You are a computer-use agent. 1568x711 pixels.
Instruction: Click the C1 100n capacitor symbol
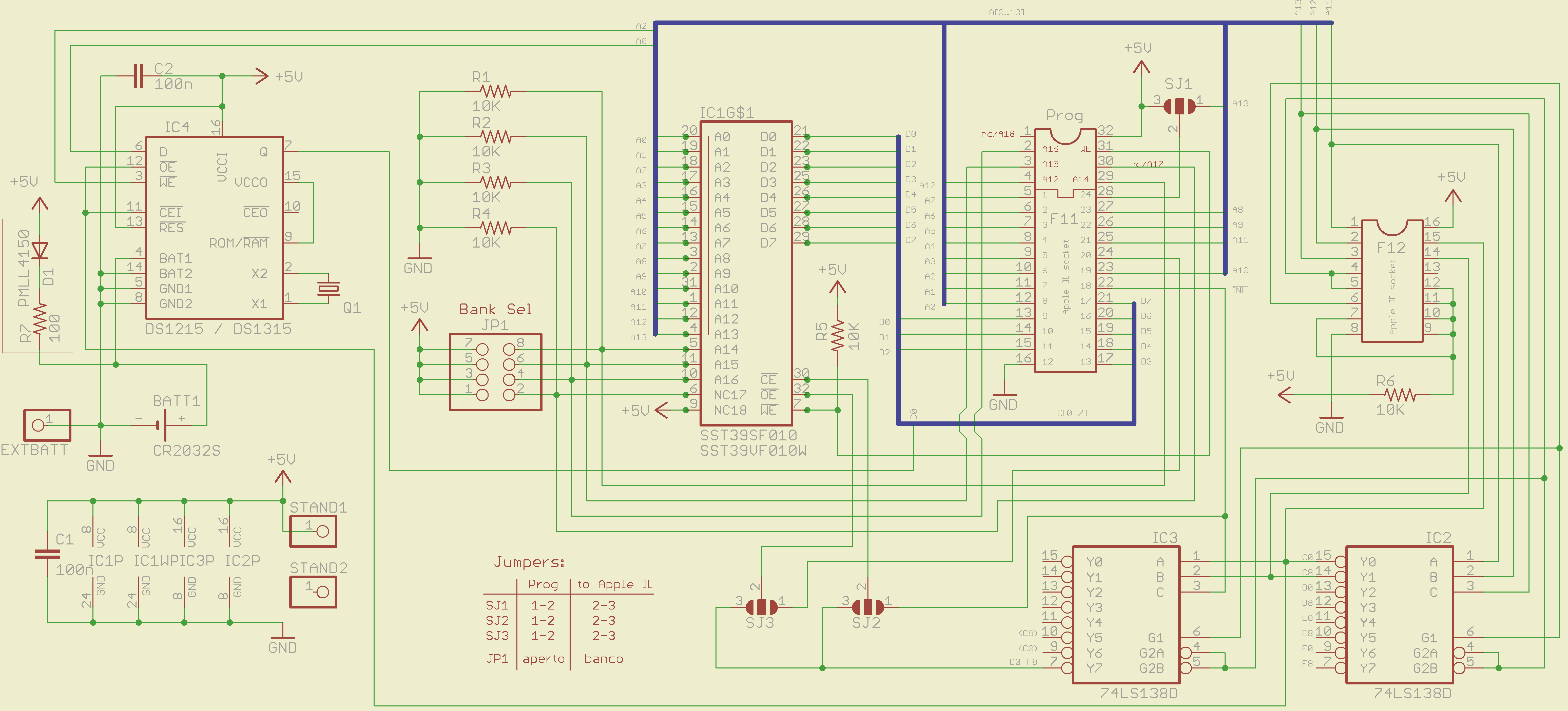pyautogui.click(x=47, y=554)
